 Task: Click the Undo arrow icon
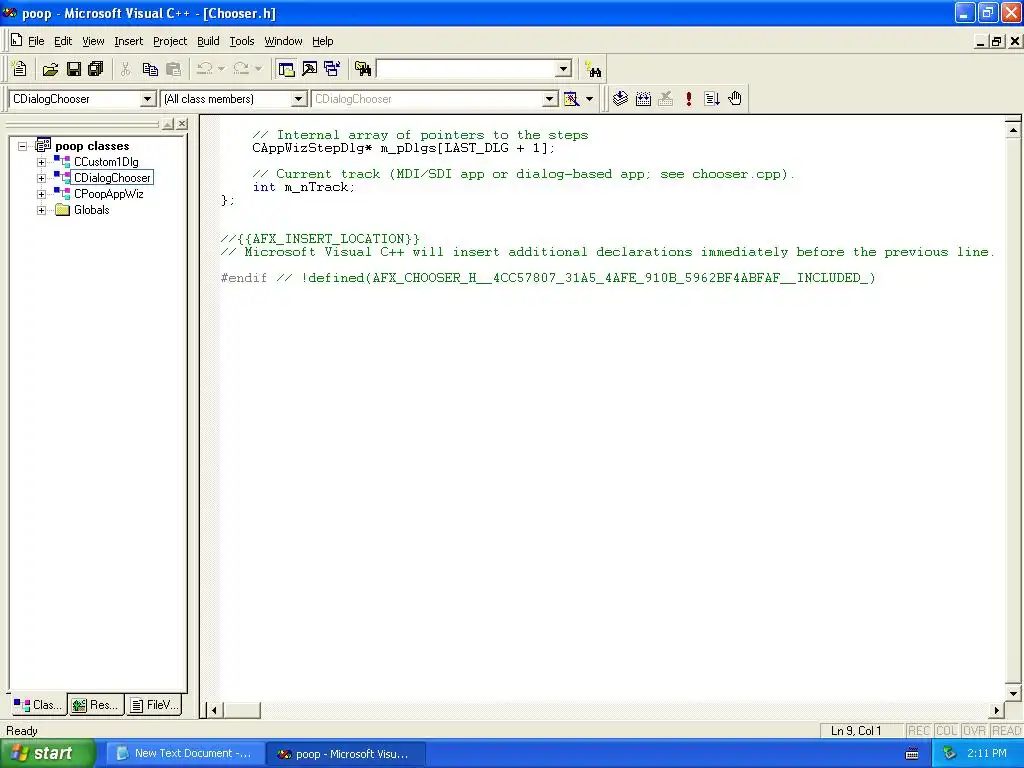204,69
